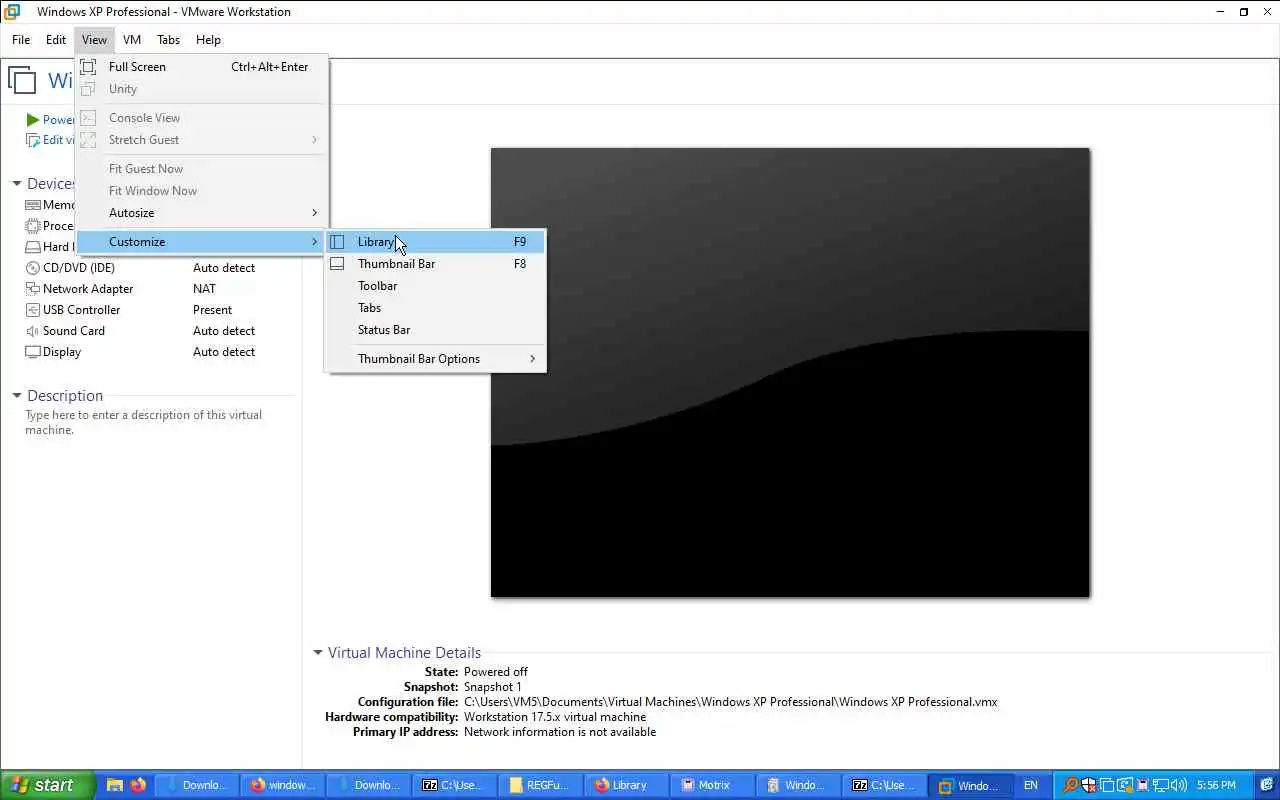Click the green Power on play icon
The height and width of the screenshot is (800, 1280).
click(x=33, y=120)
